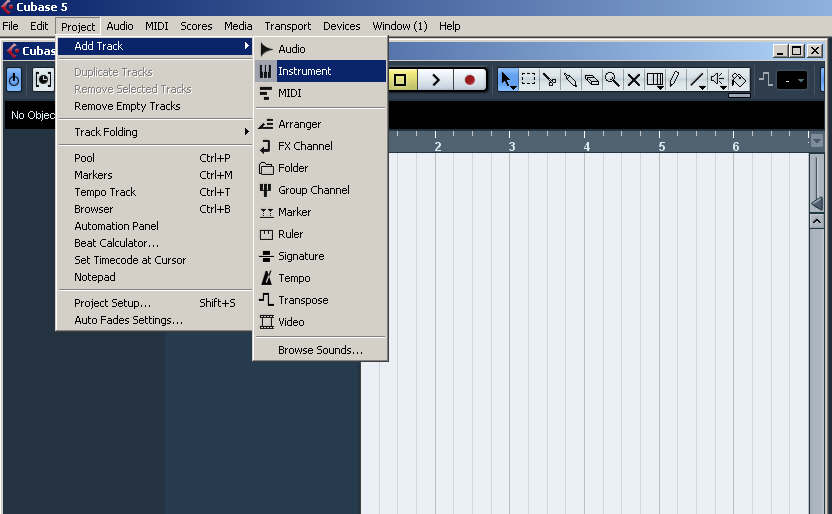
Task: Open the MIDI menu
Action: click(157, 26)
